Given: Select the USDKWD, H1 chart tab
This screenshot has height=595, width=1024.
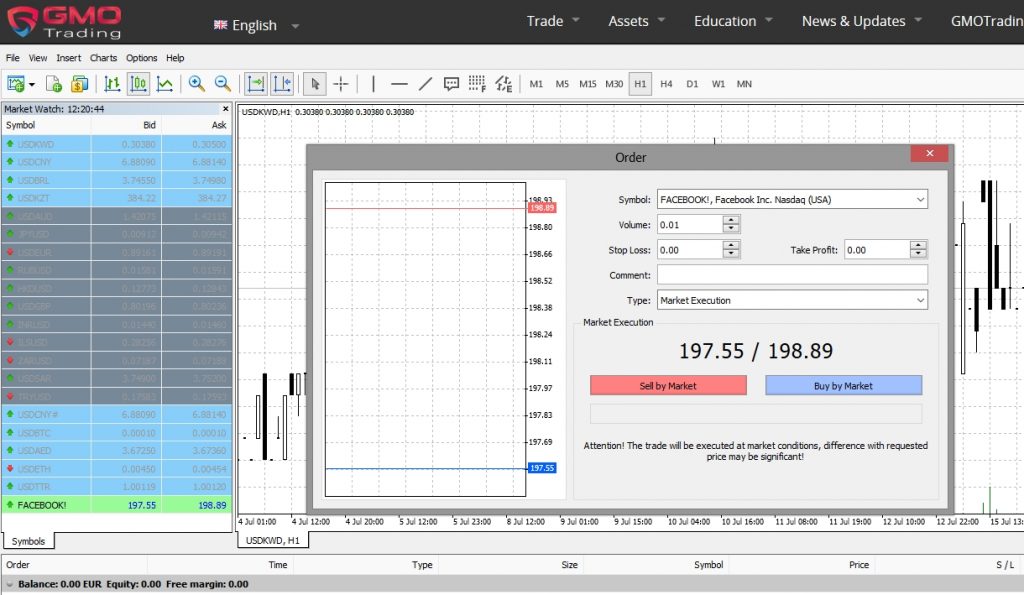Looking at the screenshot, I should pos(272,540).
